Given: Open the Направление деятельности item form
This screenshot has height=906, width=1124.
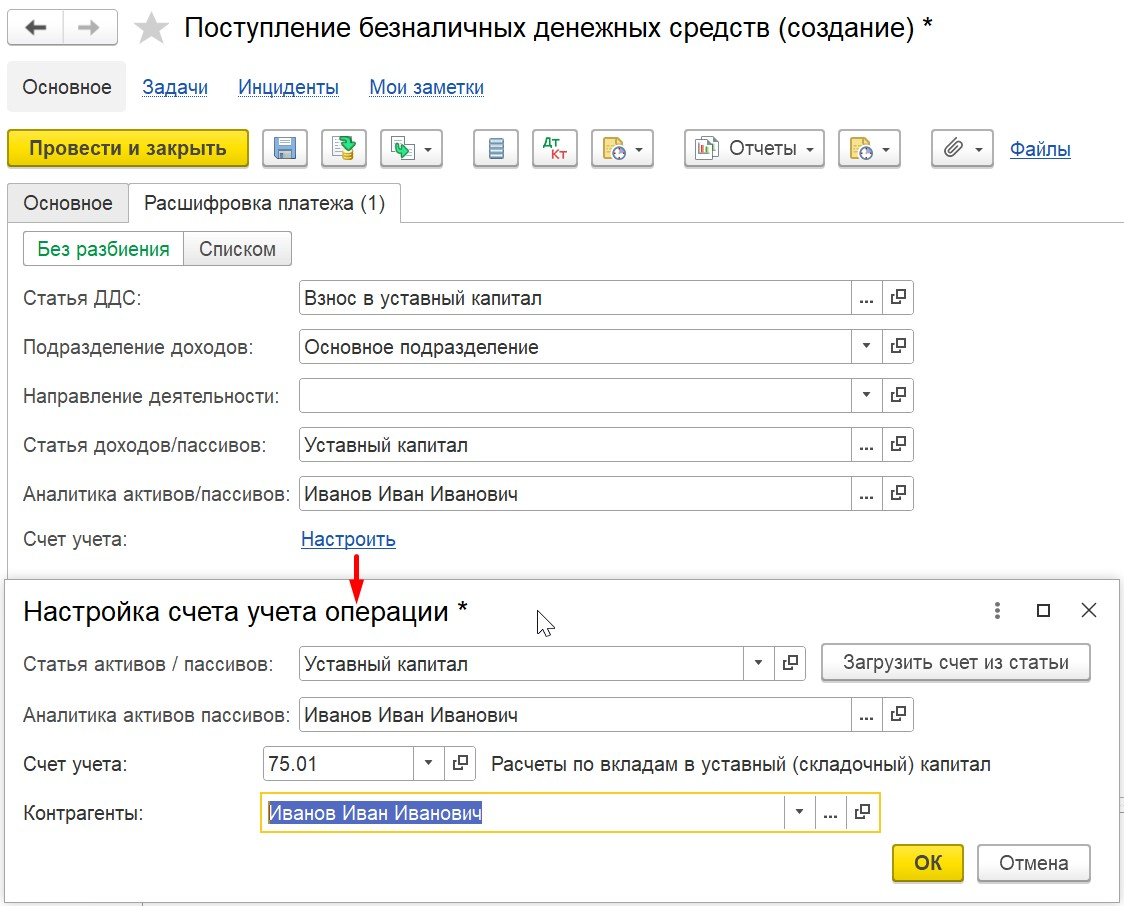Looking at the screenshot, I should (x=897, y=396).
